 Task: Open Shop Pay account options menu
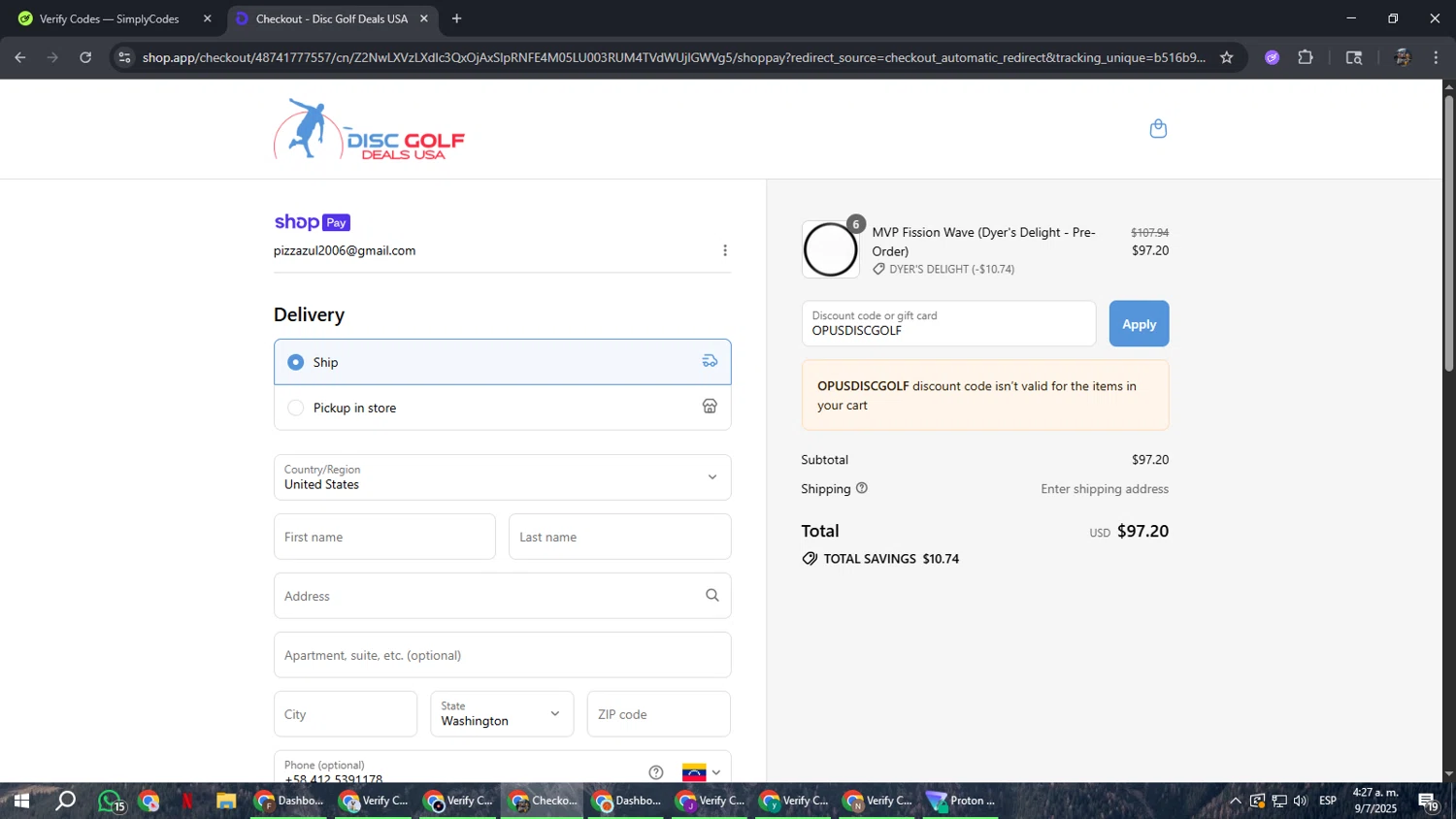pyautogui.click(x=725, y=250)
